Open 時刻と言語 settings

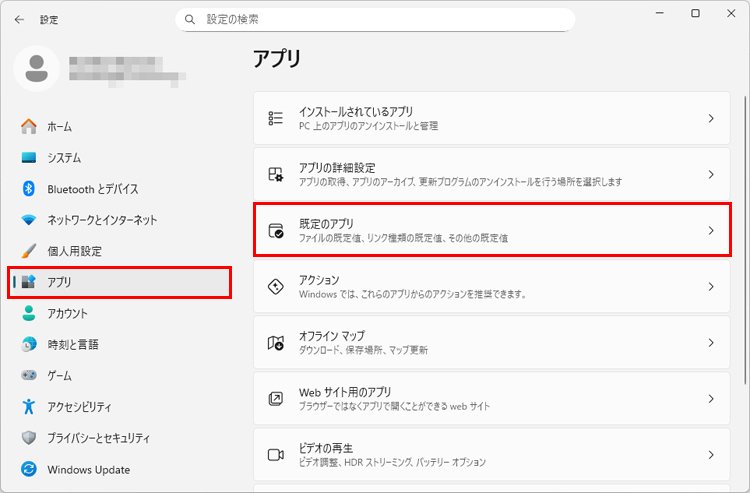point(120,344)
